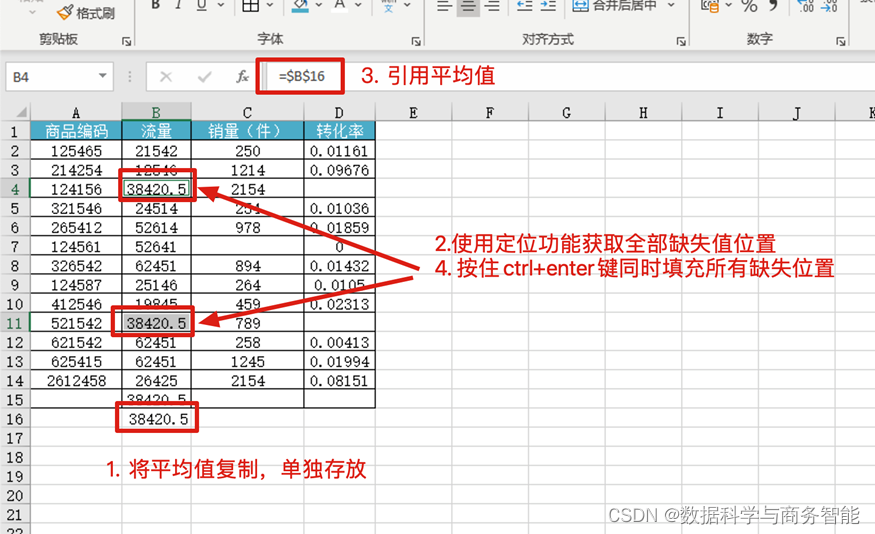Viewport: 875px width, 534px height.
Task: Align text to the left
Action: click(x=444, y=6)
